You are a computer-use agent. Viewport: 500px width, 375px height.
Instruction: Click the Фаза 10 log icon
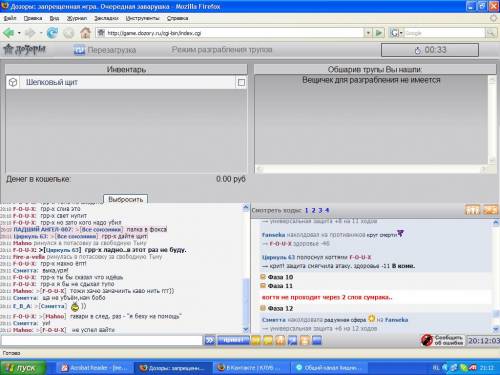coord(263,277)
